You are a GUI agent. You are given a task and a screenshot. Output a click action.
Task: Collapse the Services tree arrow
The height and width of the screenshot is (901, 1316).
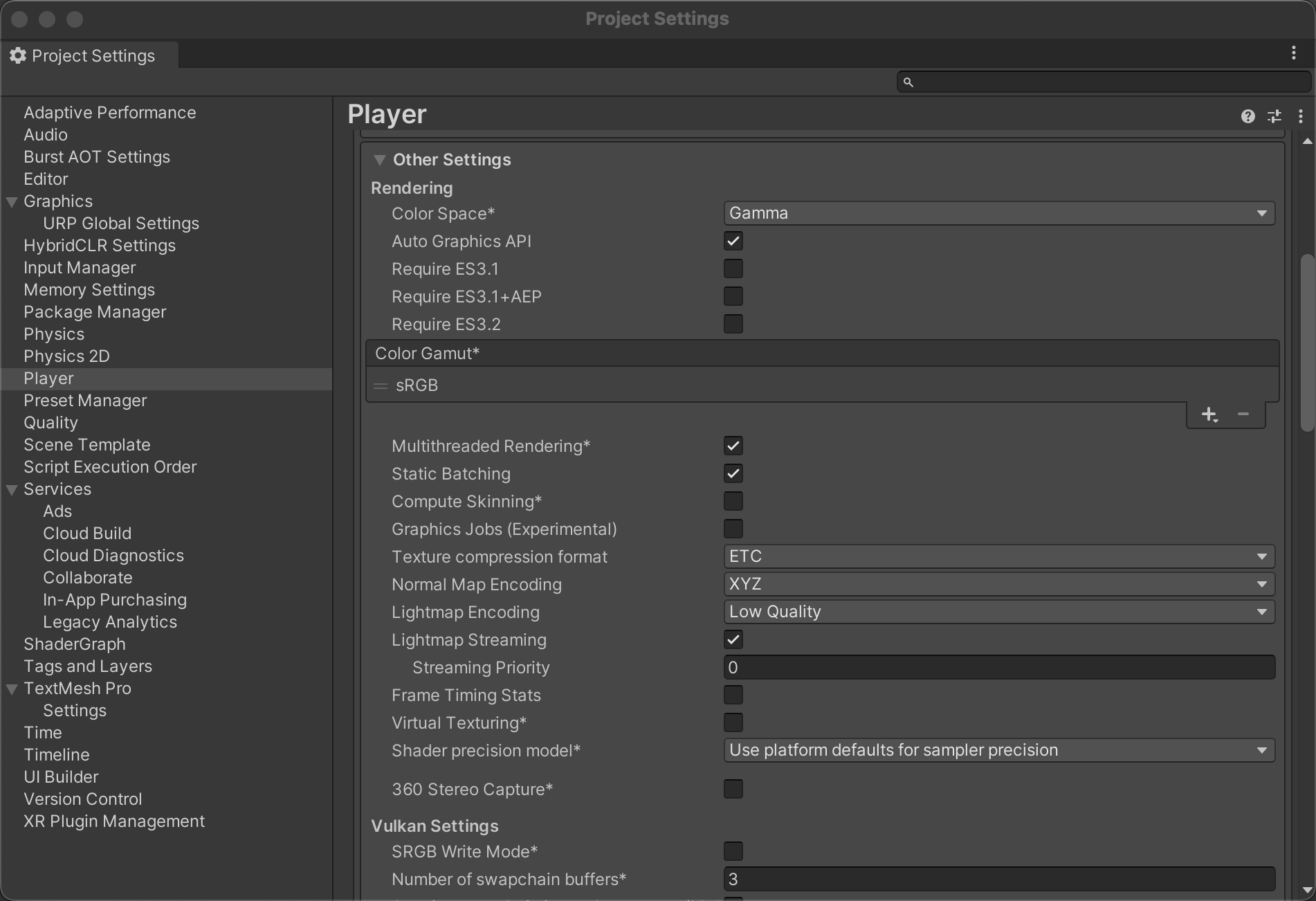pyautogui.click(x=12, y=490)
